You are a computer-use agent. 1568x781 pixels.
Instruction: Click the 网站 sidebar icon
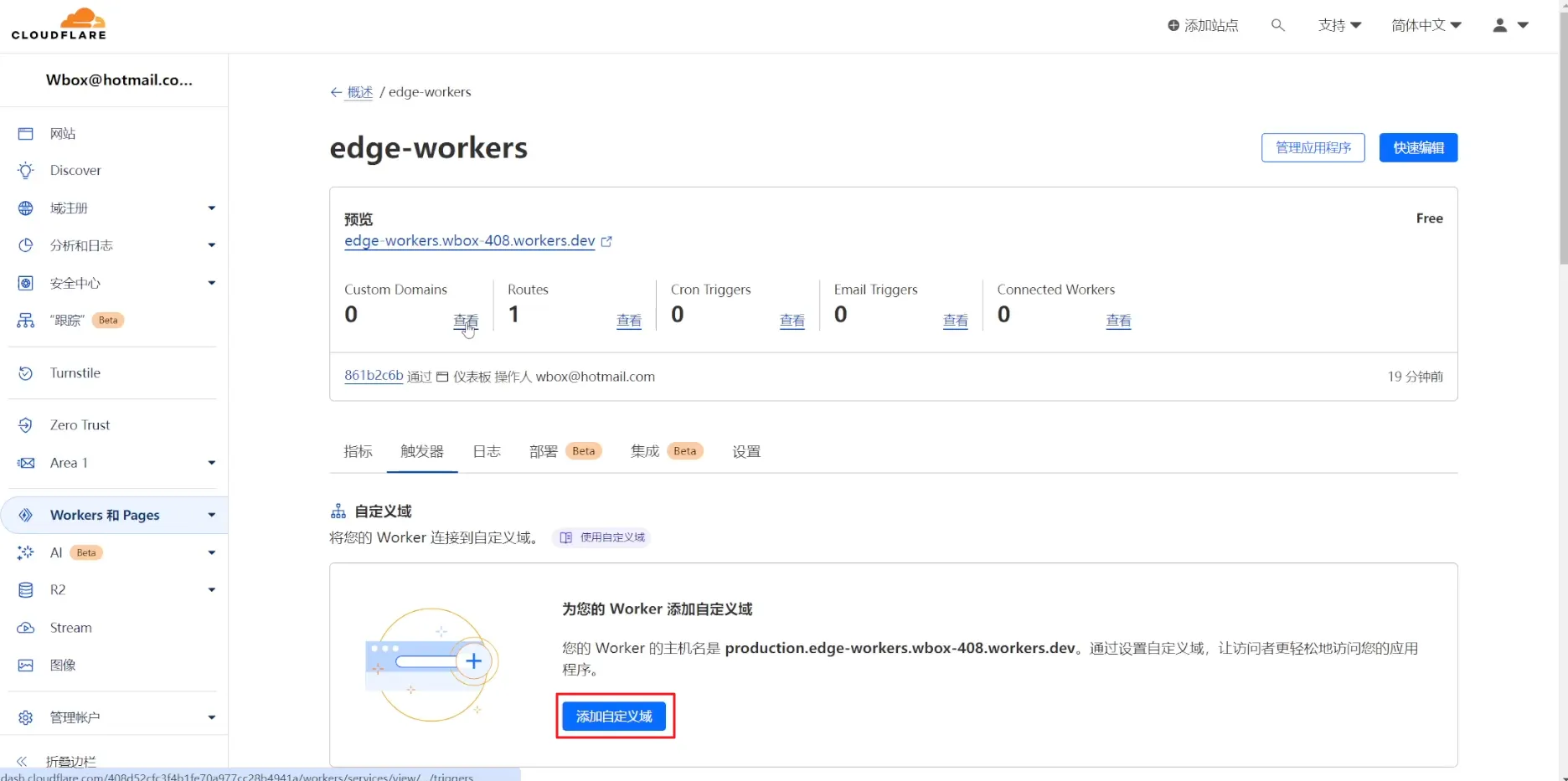coord(26,134)
